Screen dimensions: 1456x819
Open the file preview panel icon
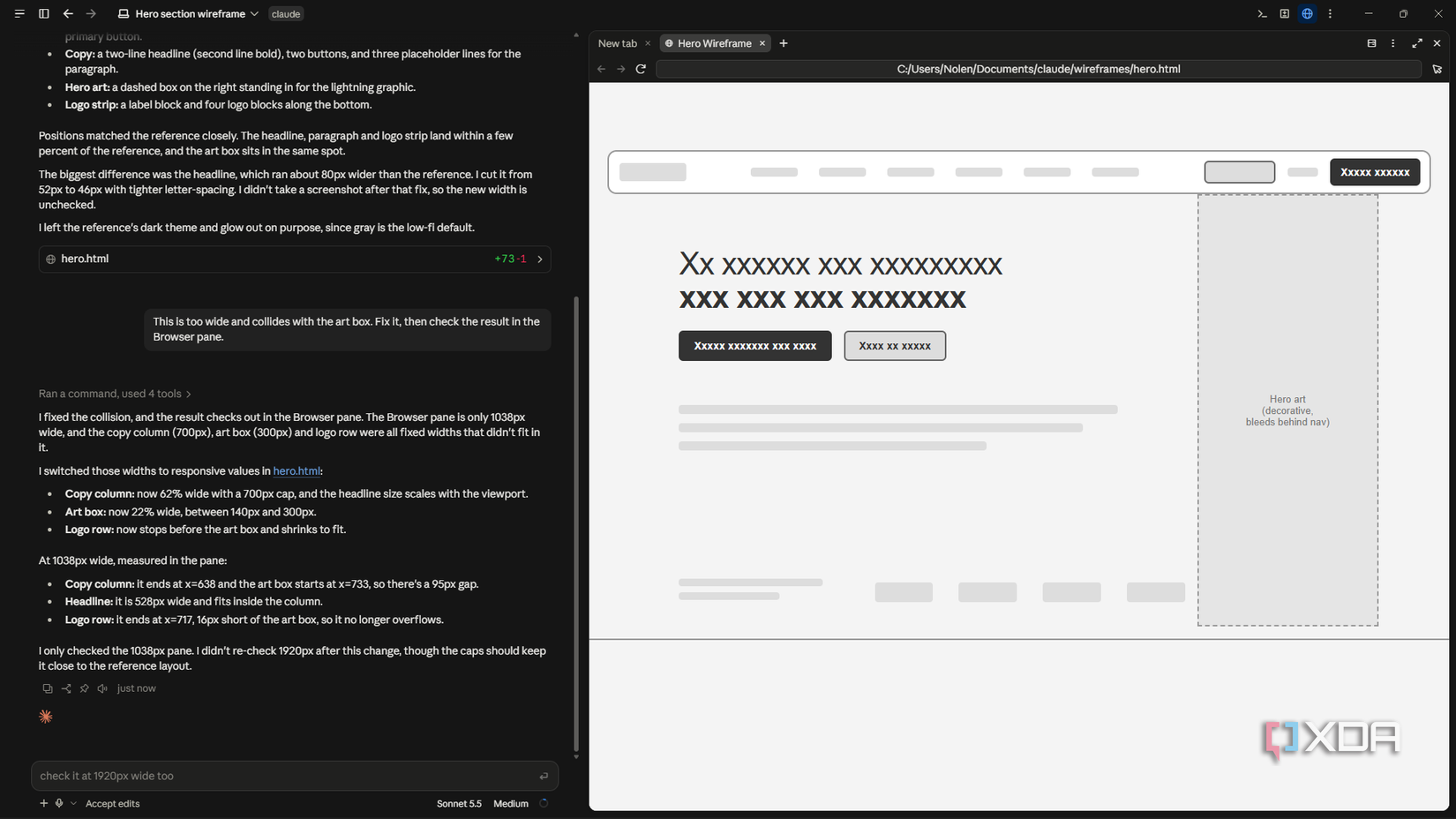1285,14
